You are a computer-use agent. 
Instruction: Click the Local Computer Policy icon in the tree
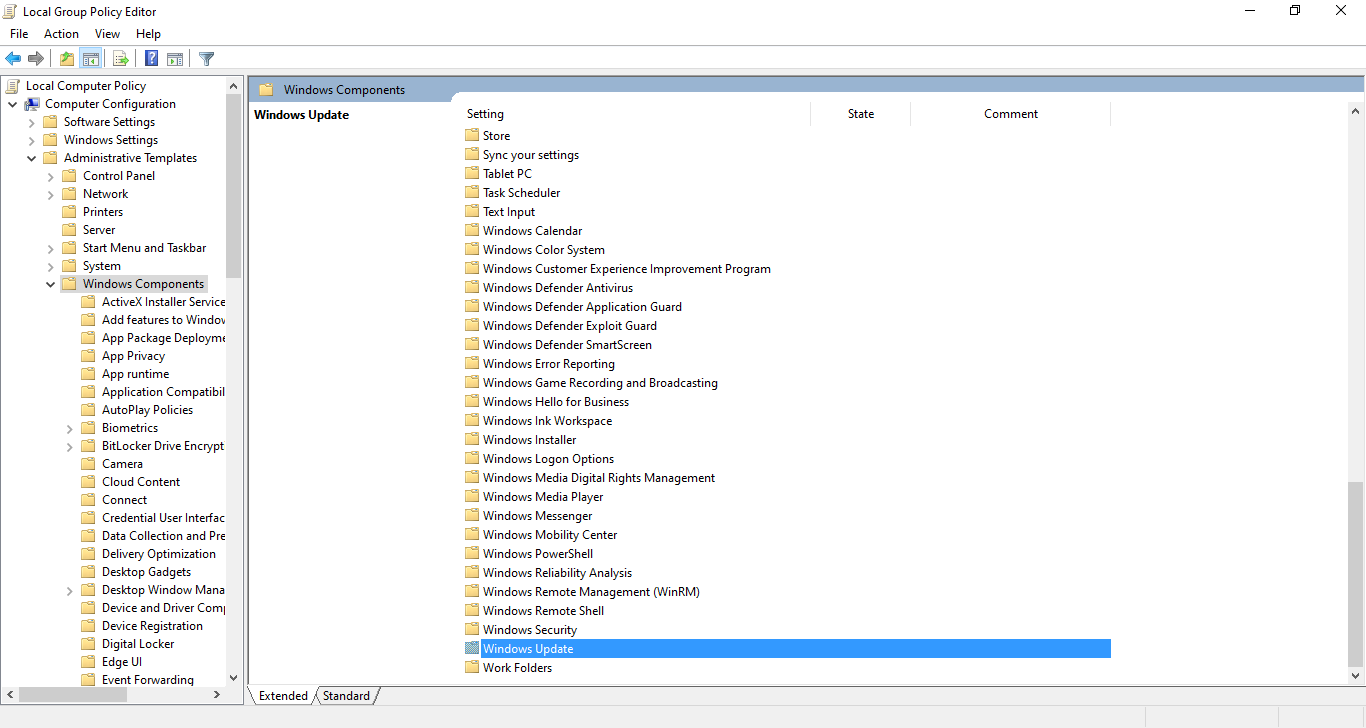pyautogui.click(x=13, y=86)
